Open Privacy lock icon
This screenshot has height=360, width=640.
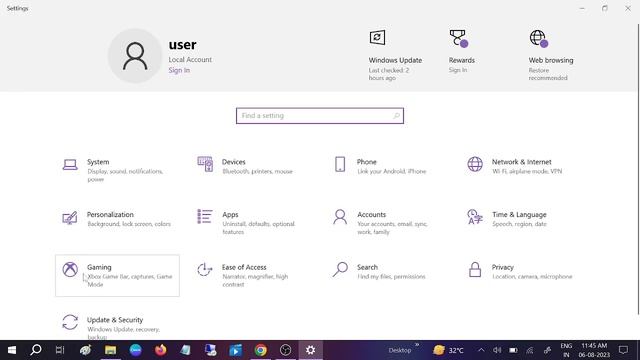pos(475,269)
